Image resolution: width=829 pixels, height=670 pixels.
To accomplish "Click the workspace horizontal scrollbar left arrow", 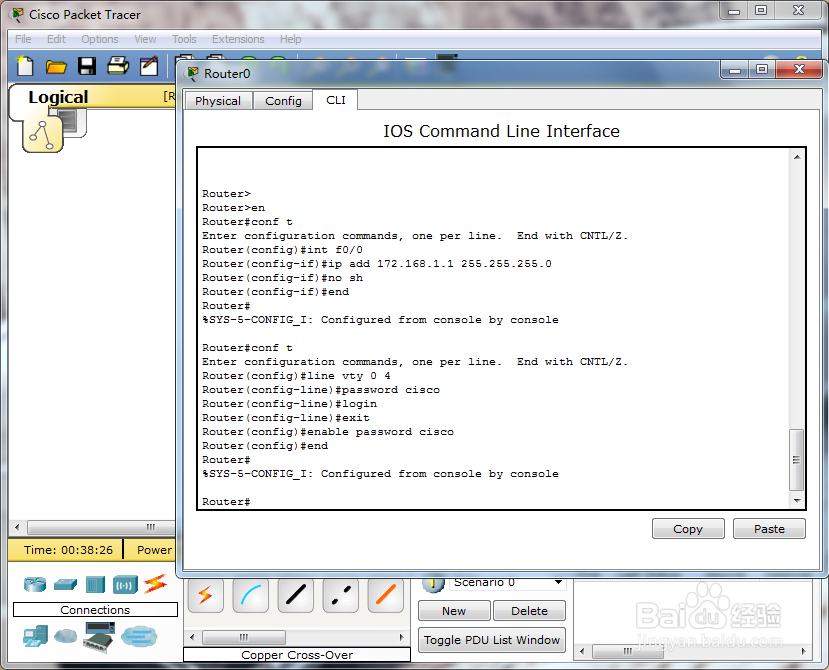I will coord(17,527).
